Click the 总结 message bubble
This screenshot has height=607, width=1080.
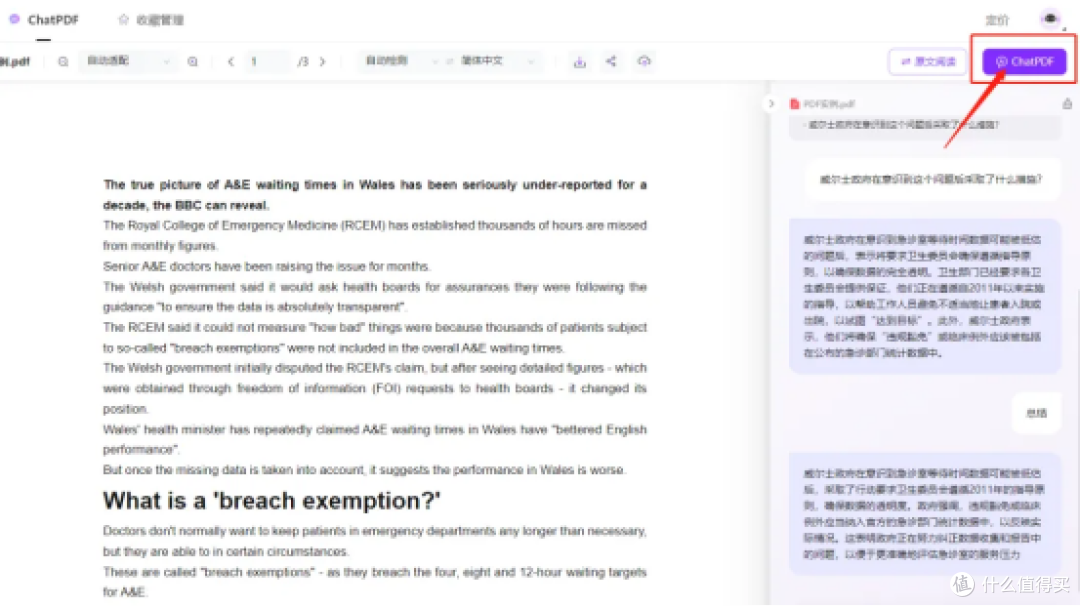tap(1037, 413)
